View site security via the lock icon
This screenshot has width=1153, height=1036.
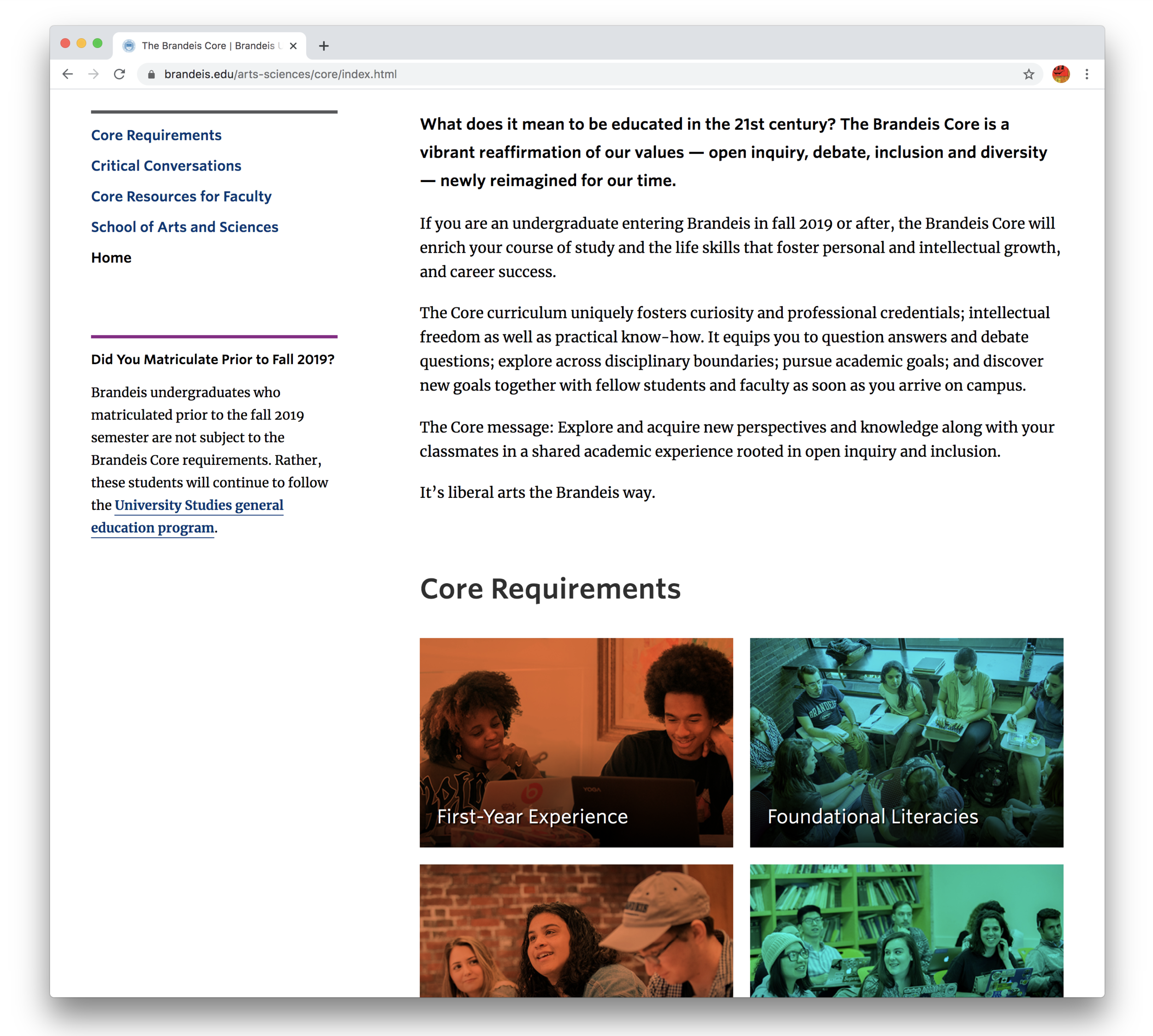coord(151,74)
